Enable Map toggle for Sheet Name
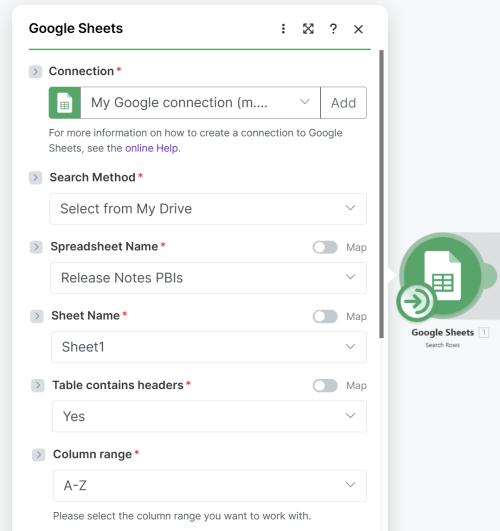The image size is (500, 531). point(325,316)
